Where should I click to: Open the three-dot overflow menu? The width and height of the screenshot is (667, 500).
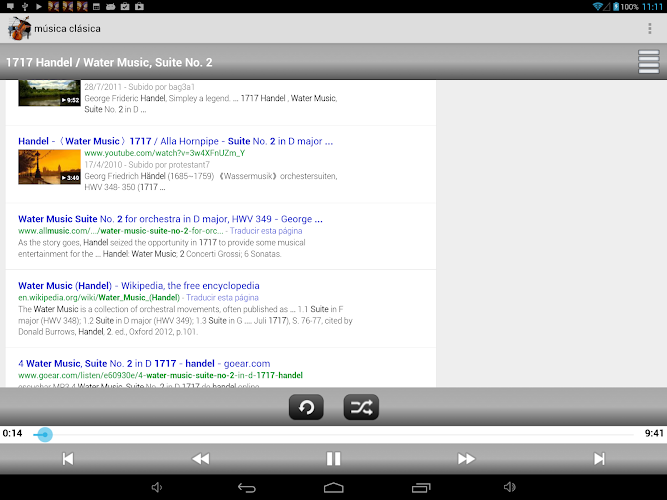650,29
